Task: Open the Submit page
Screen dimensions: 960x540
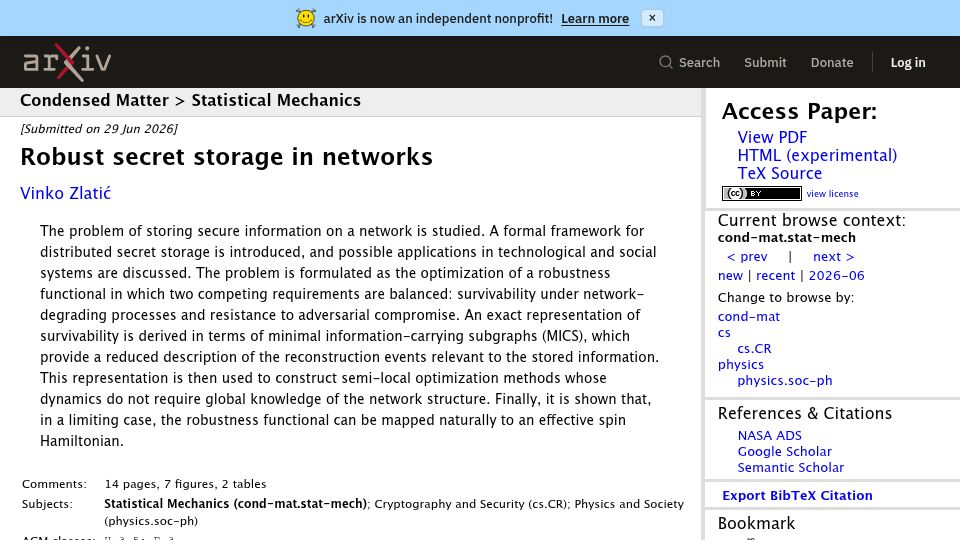Action: [x=765, y=62]
